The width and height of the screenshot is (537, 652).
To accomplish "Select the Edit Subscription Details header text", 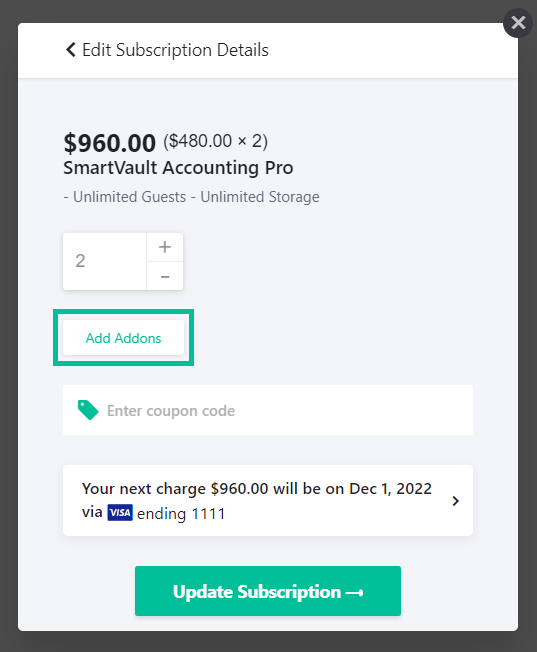I will pos(175,50).
